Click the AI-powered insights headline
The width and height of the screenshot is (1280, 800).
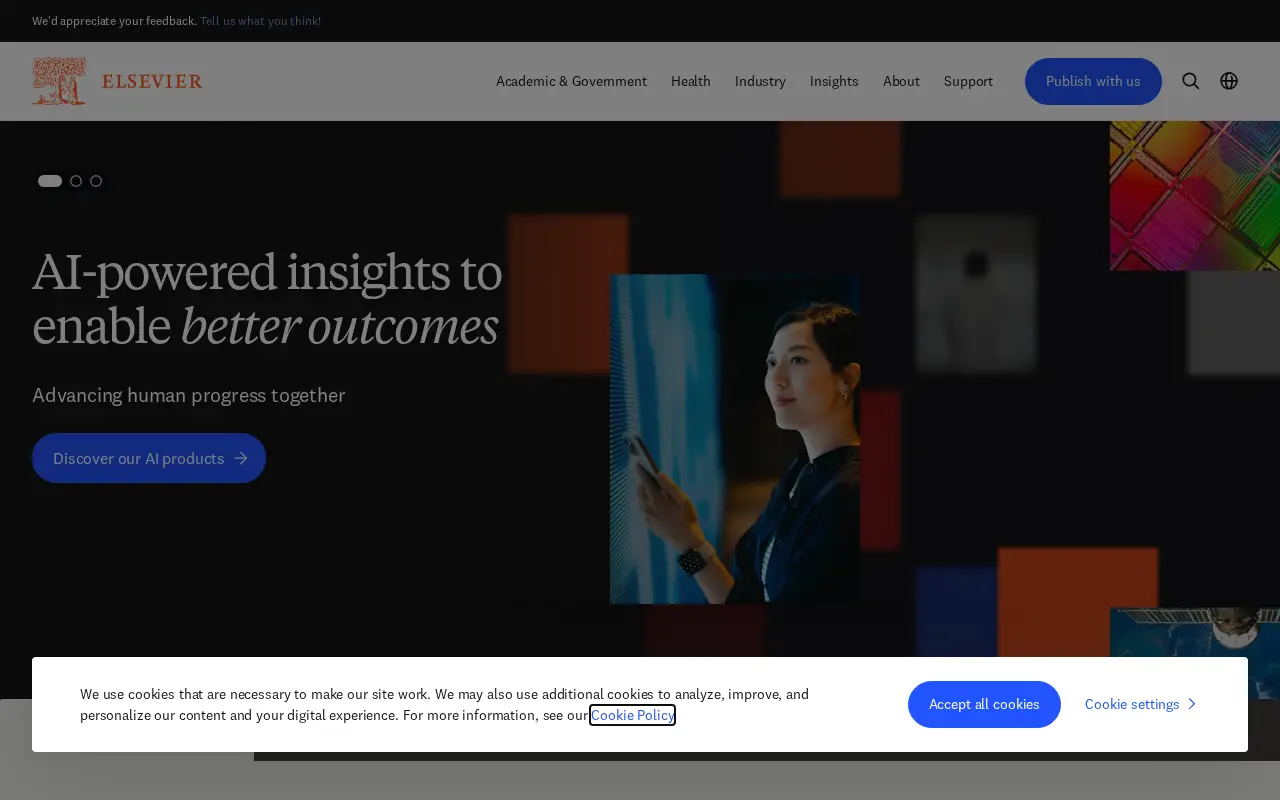[x=267, y=298]
